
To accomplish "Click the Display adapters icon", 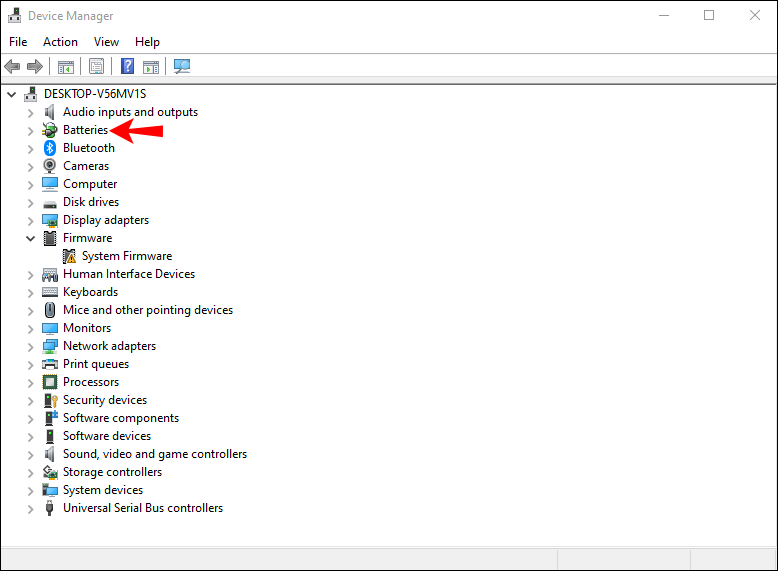I will tap(50, 220).
